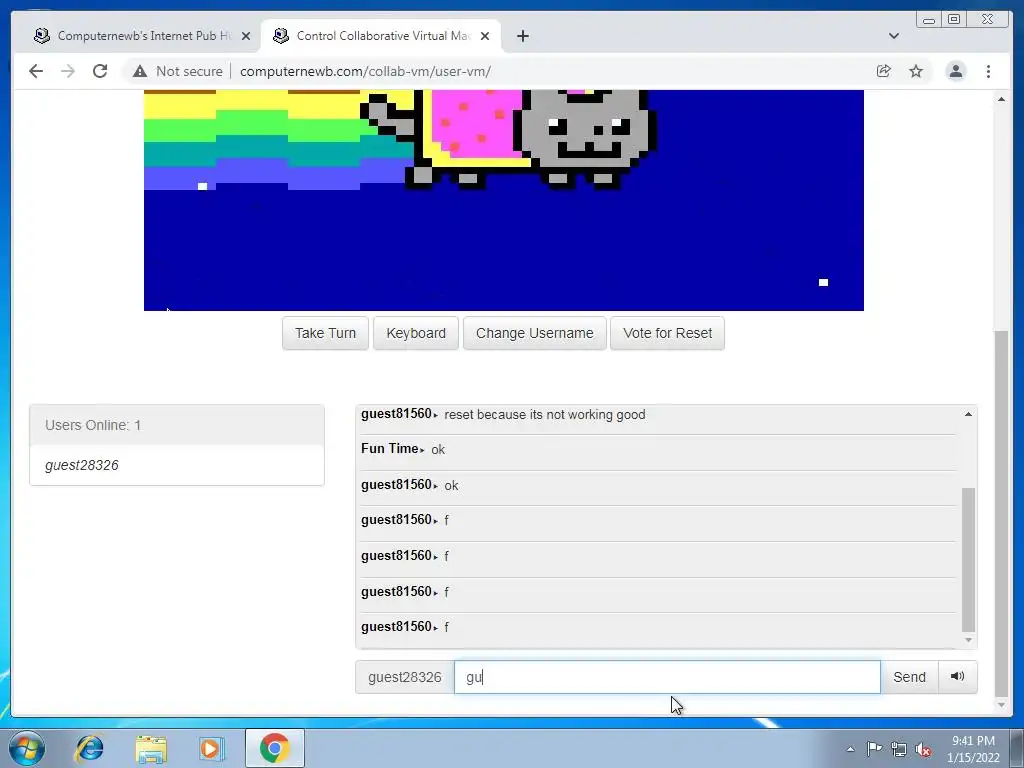1024x768 pixels.
Task: Expand the tab search chevron
Action: point(894,36)
